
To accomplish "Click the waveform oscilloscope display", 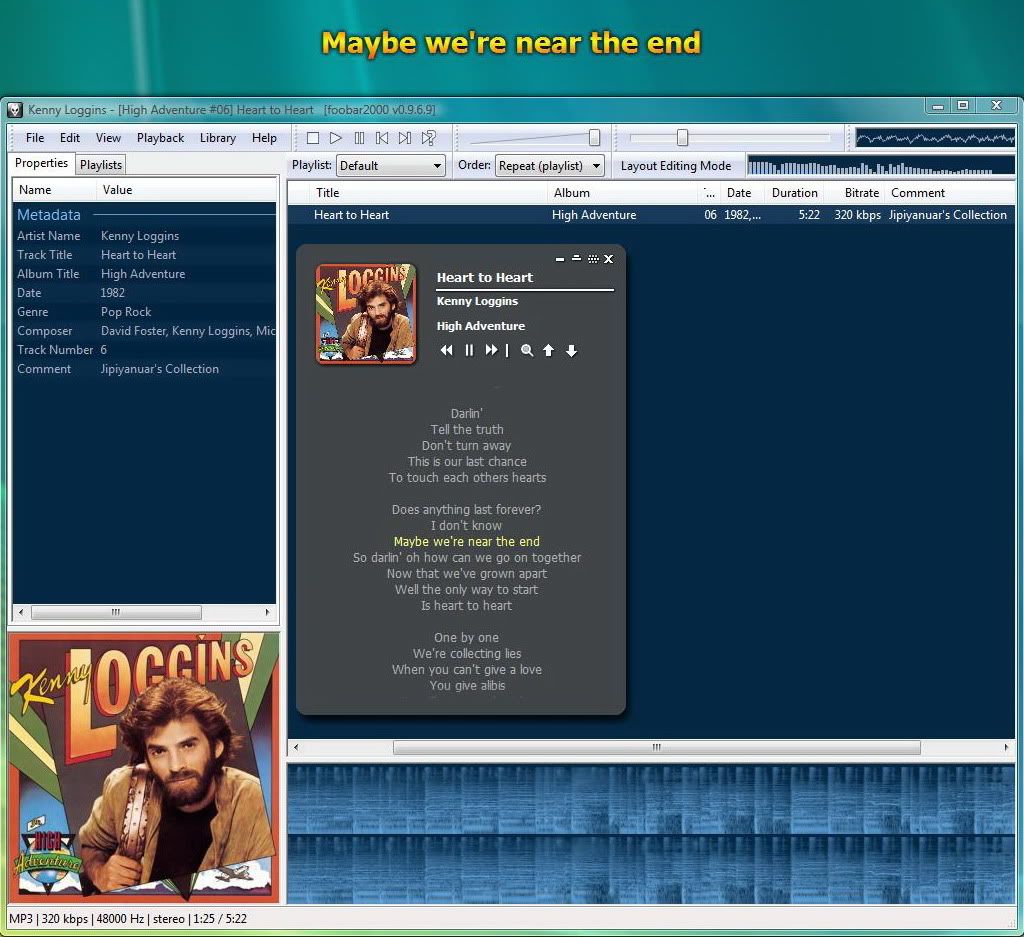I will coord(935,138).
